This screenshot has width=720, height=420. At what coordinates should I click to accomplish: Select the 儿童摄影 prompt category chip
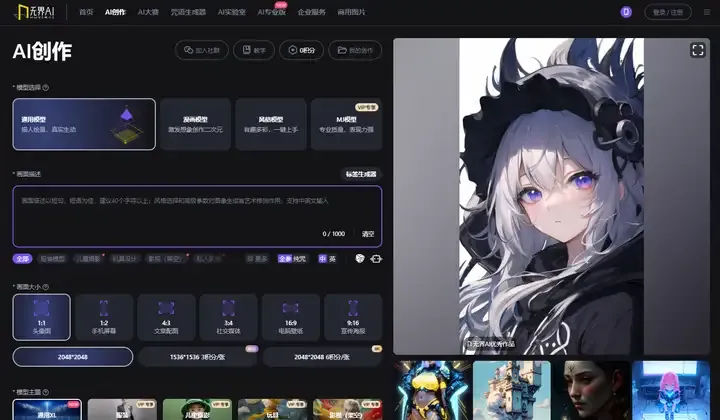point(88,258)
